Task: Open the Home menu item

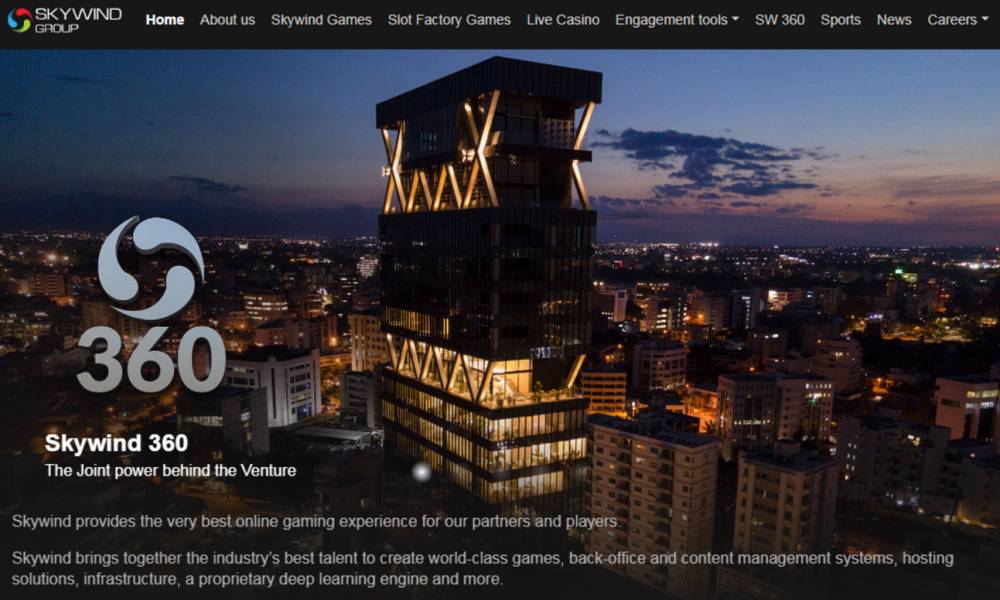Action: point(165,20)
